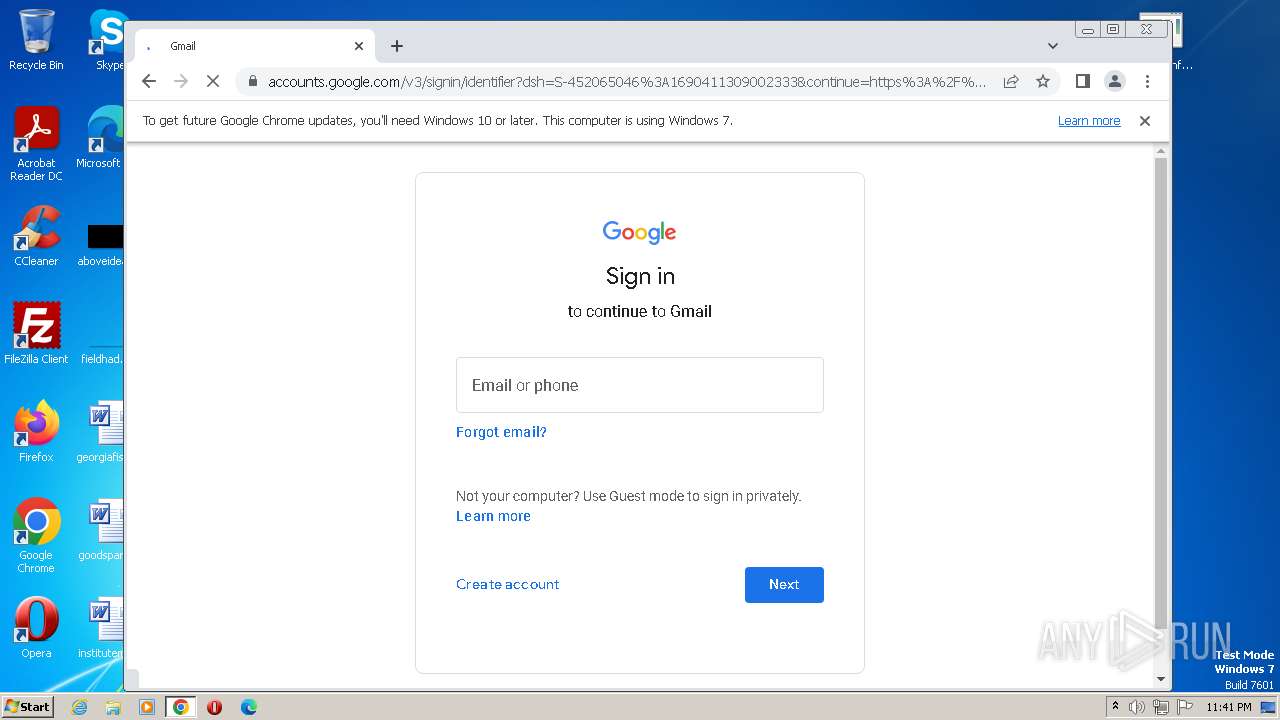Launch Acrobat Reader DC from desktop
The height and width of the screenshot is (720, 1280).
[36, 144]
